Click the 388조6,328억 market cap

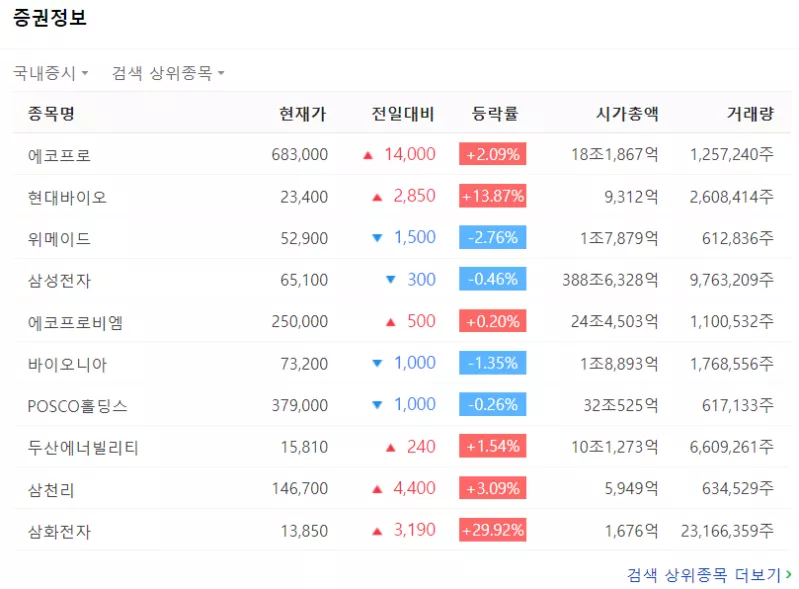(x=610, y=280)
